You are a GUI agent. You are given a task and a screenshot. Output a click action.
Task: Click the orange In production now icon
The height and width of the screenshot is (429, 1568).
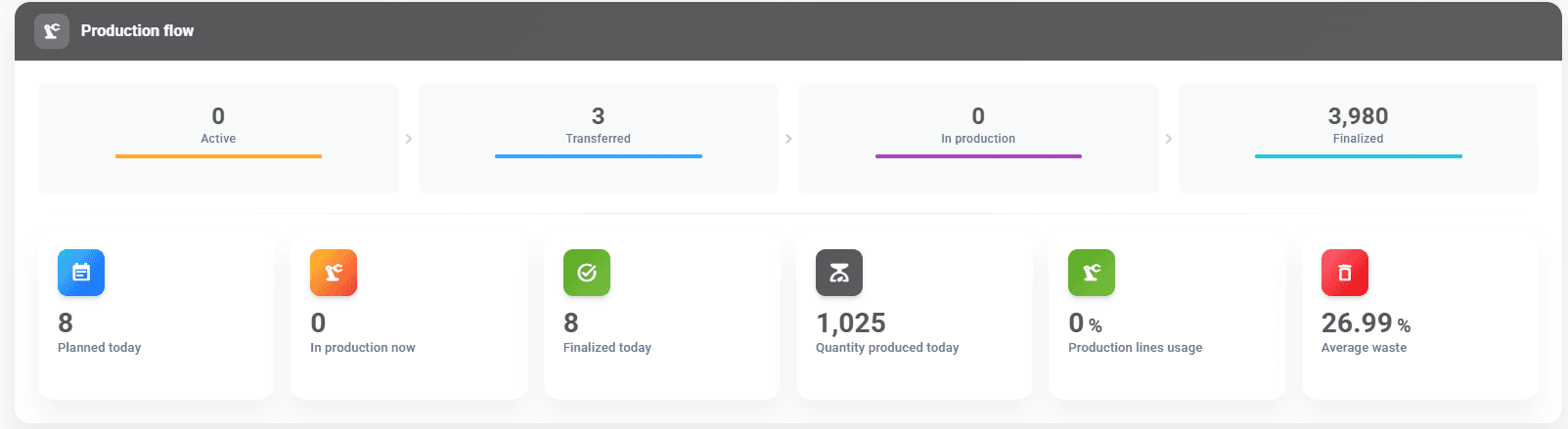(334, 273)
